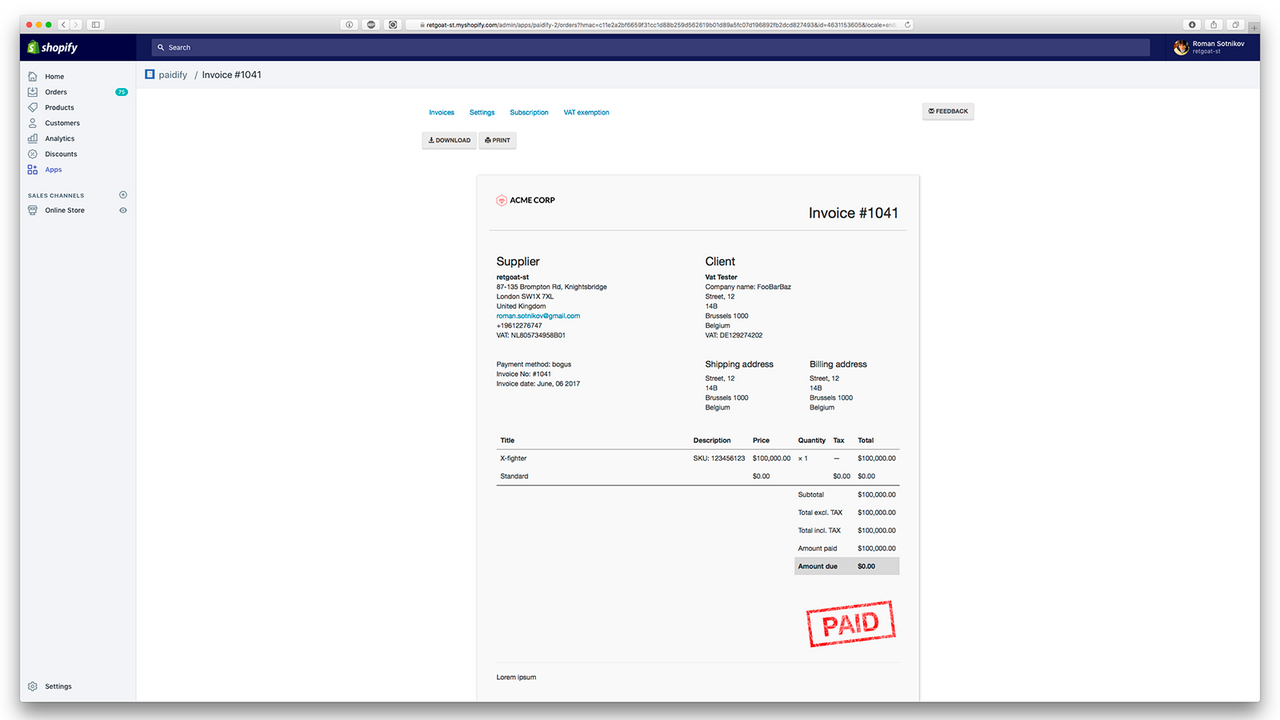The width and height of the screenshot is (1280, 720).
Task: Select the Invoices tab
Action: (x=441, y=112)
